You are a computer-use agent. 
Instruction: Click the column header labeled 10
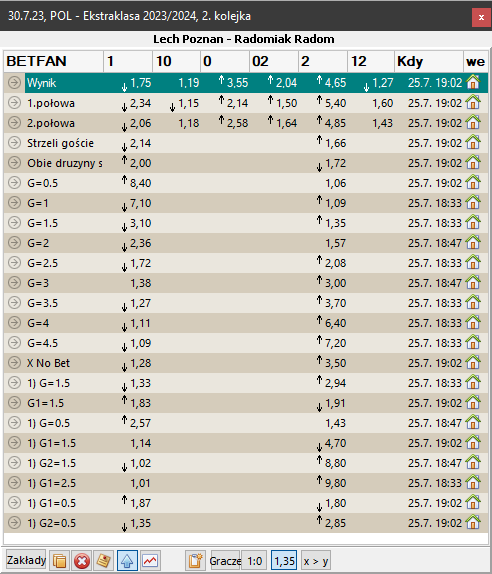pos(176,61)
